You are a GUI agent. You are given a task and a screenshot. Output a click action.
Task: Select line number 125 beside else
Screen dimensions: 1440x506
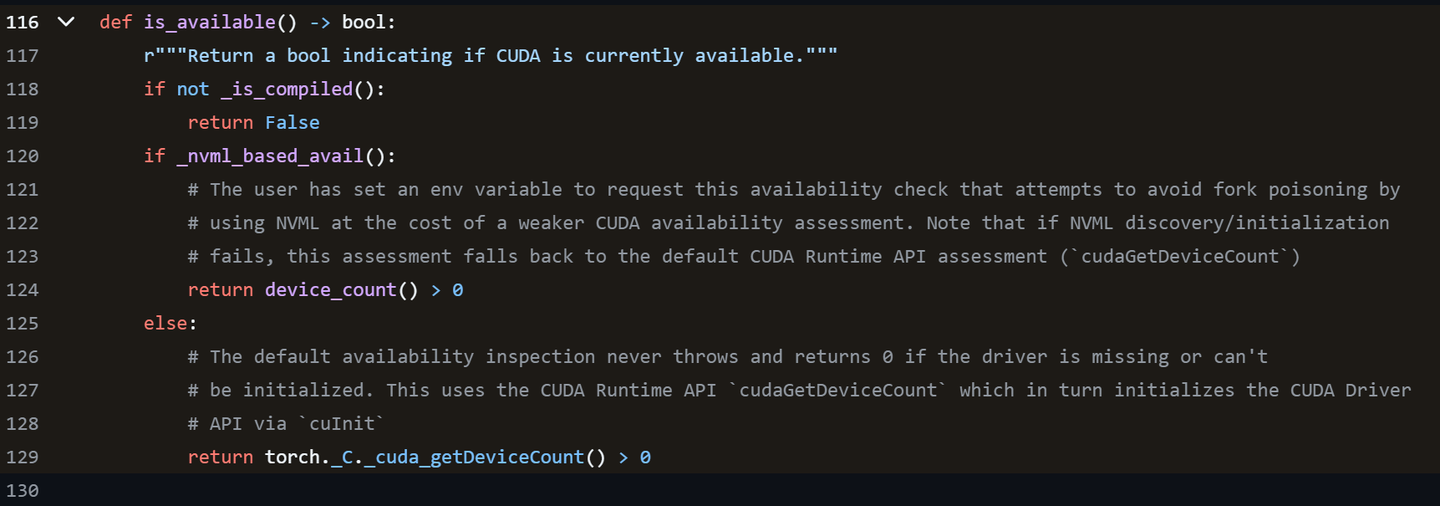pyautogui.click(x=22, y=323)
